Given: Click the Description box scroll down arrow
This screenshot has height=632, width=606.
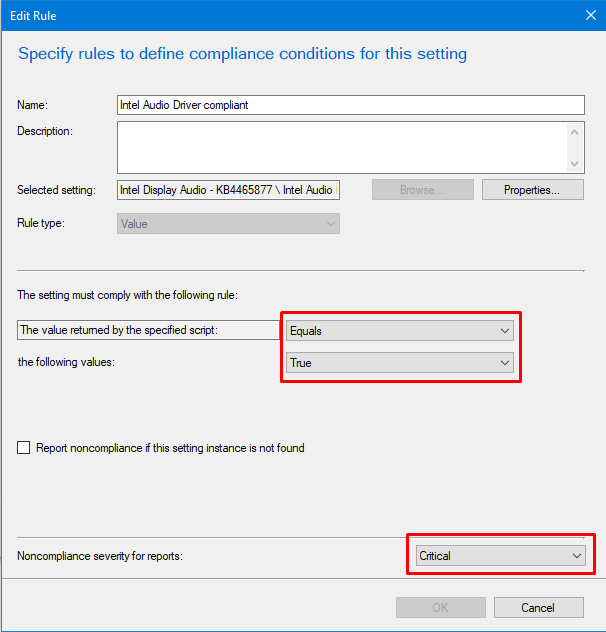Looking at the screenshot, I should (574, 163).
